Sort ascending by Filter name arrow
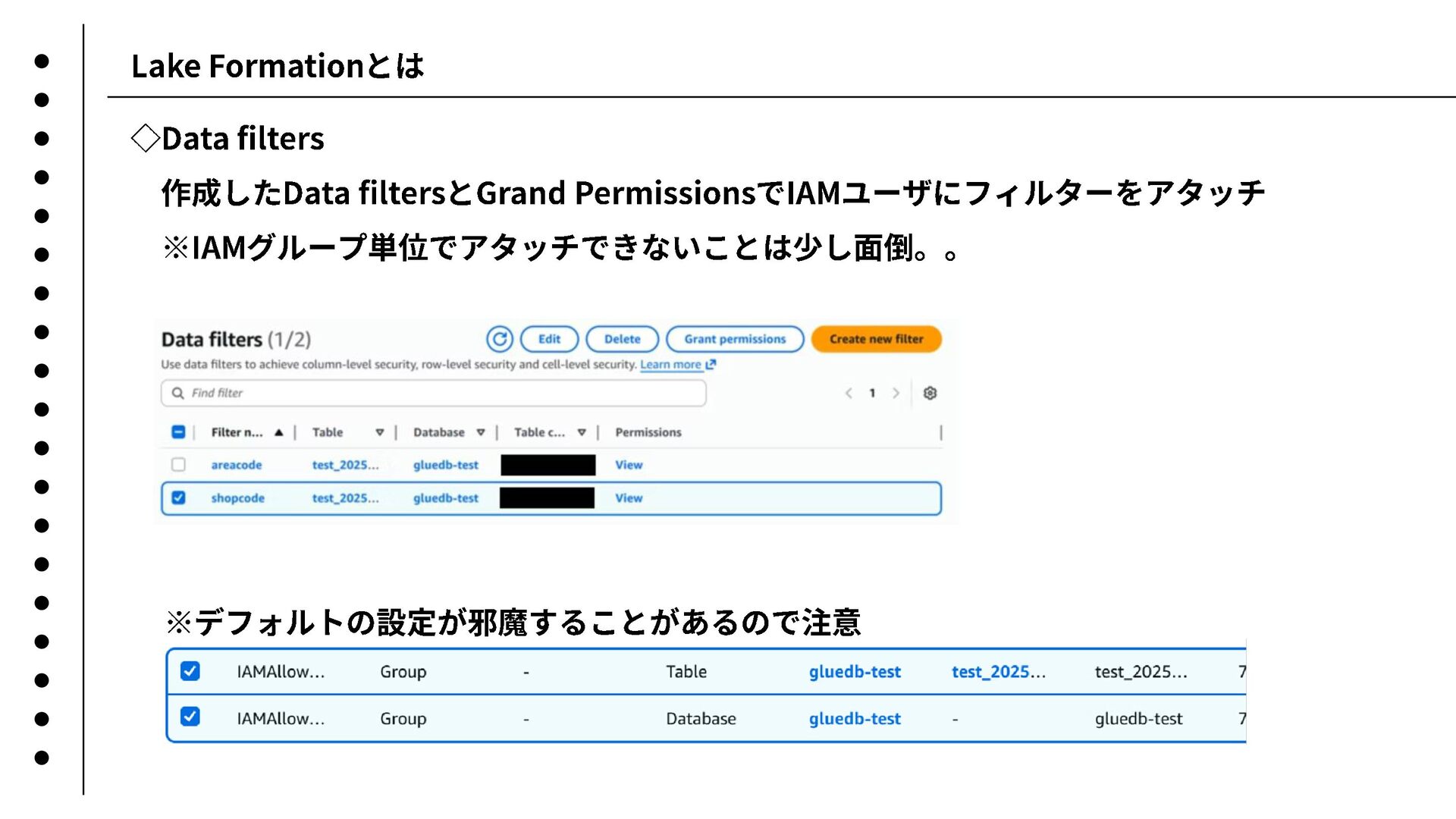The width and height of the screenshot is (1456, 819). (x=278, y=432)
